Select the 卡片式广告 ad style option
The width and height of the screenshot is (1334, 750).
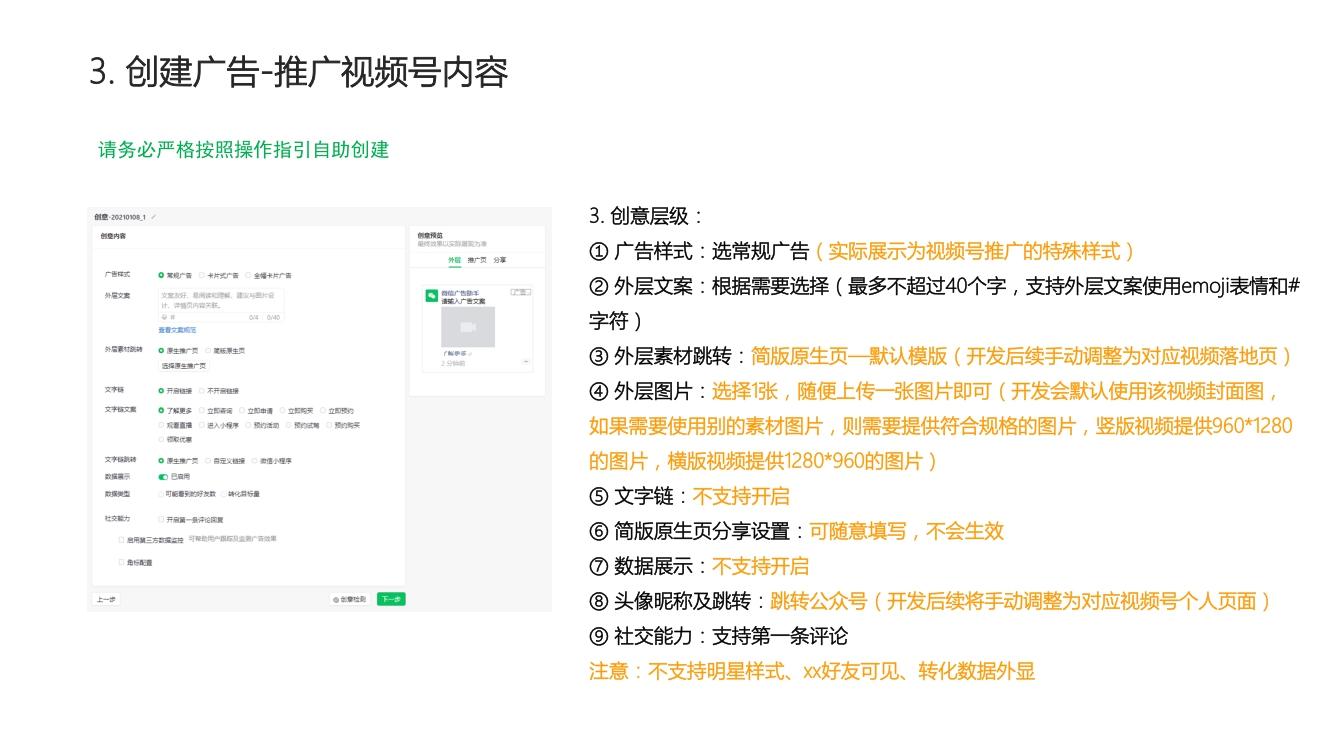[x=201, y=275]
